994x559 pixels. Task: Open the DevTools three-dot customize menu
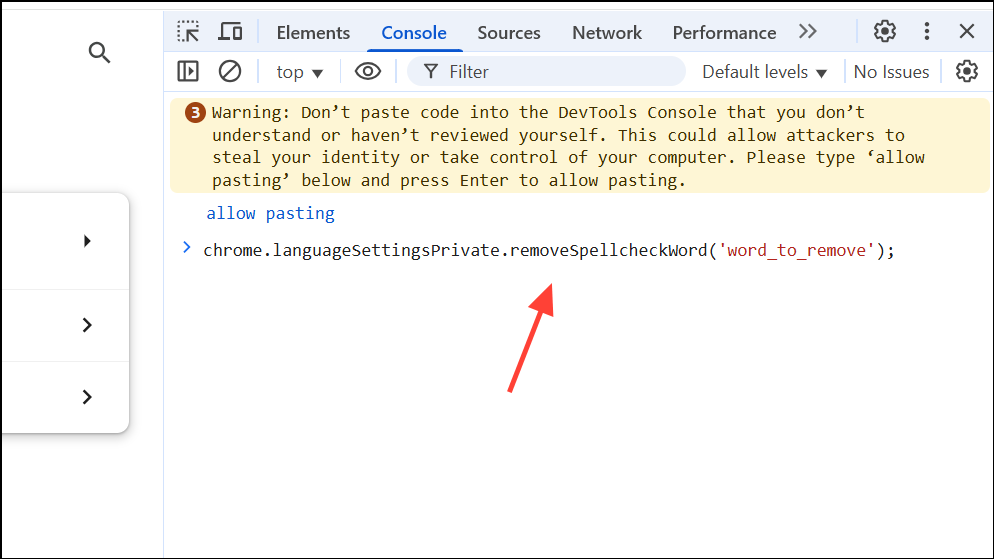927,31
